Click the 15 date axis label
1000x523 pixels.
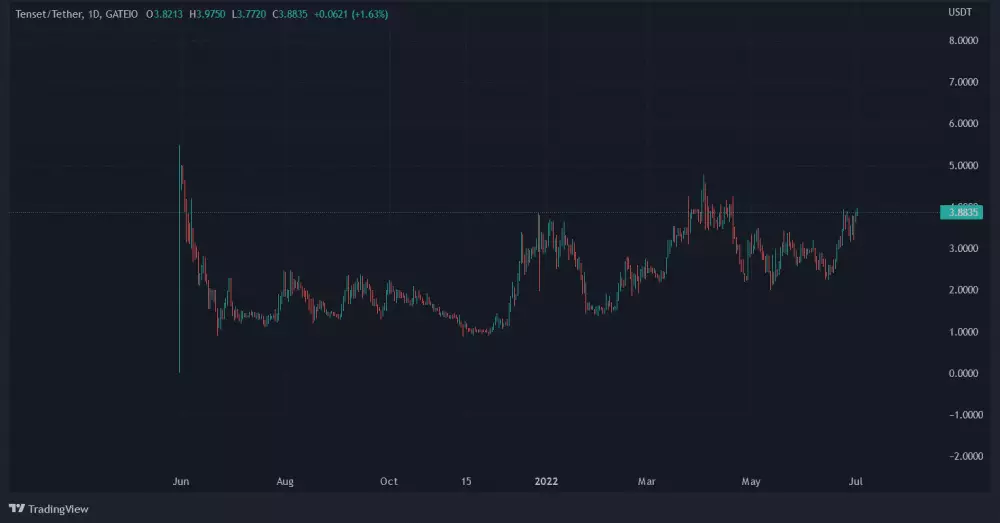[466, 482]
